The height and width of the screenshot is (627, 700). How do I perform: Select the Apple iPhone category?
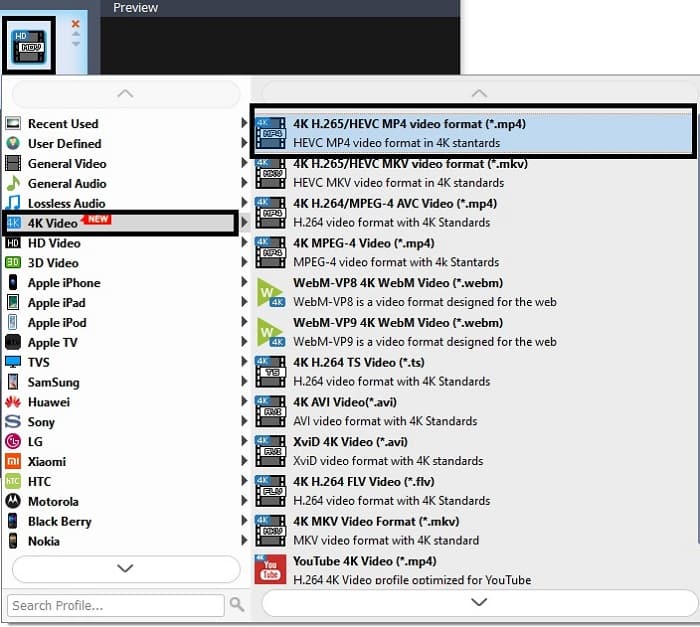pos(64,283)
